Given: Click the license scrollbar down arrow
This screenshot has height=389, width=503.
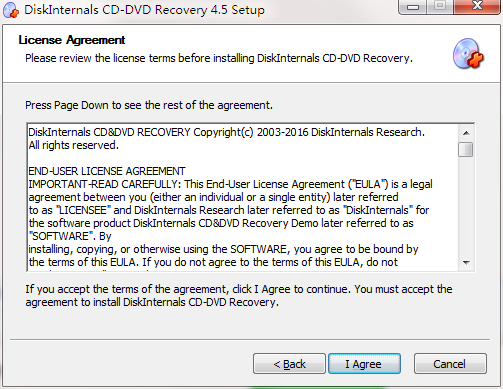Looking at the screenshot, I should [466, 263].
